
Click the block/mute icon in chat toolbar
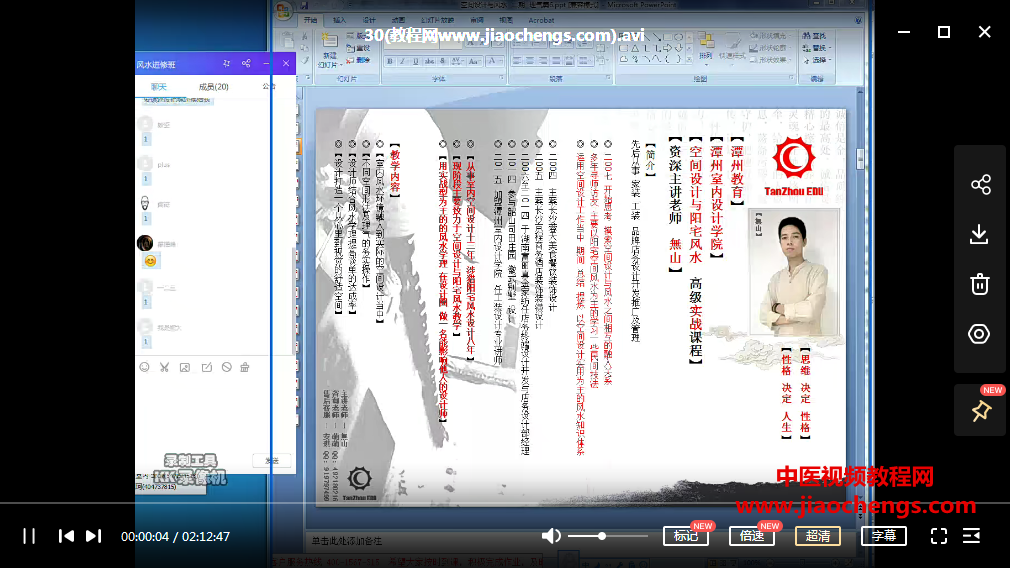click(227, 367)
